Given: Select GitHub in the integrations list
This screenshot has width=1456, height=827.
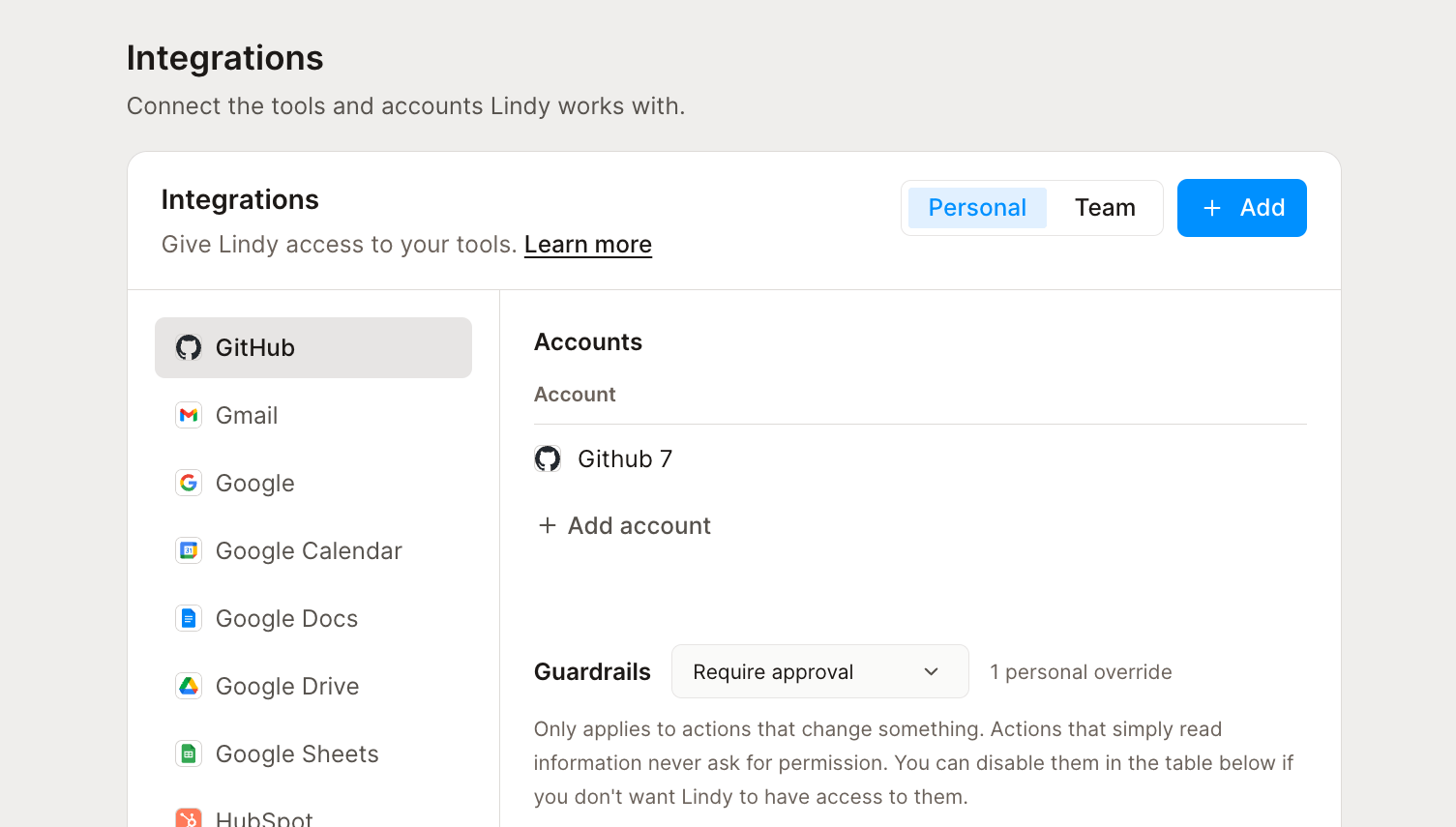Looking at the screenshot, I should pos(313,347).
